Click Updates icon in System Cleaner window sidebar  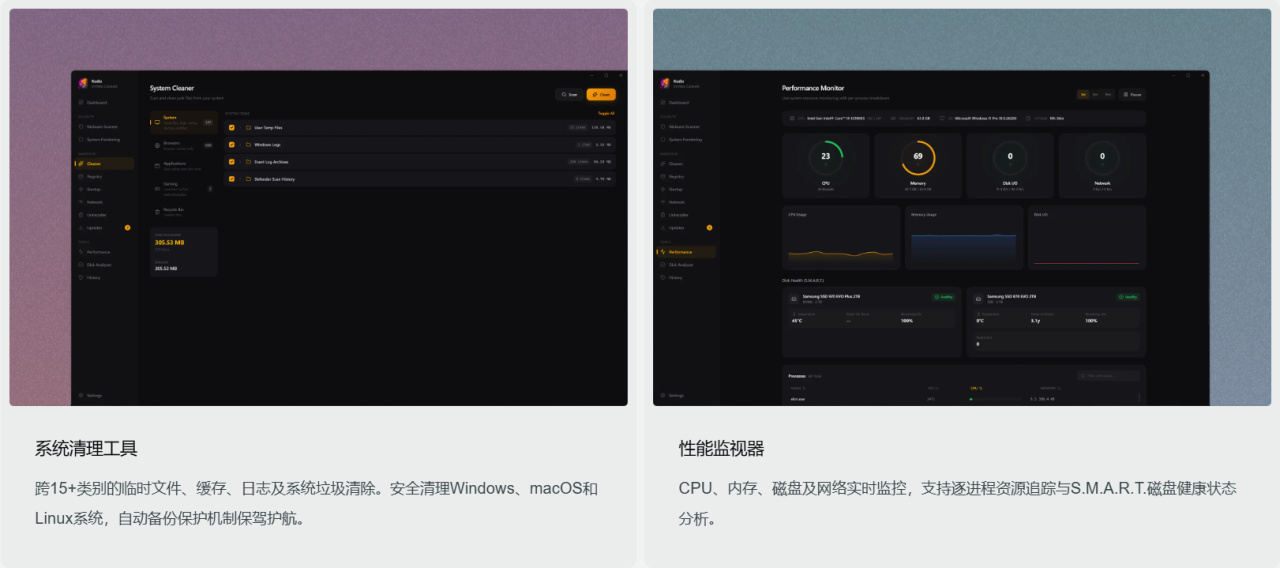pos(81,227)
